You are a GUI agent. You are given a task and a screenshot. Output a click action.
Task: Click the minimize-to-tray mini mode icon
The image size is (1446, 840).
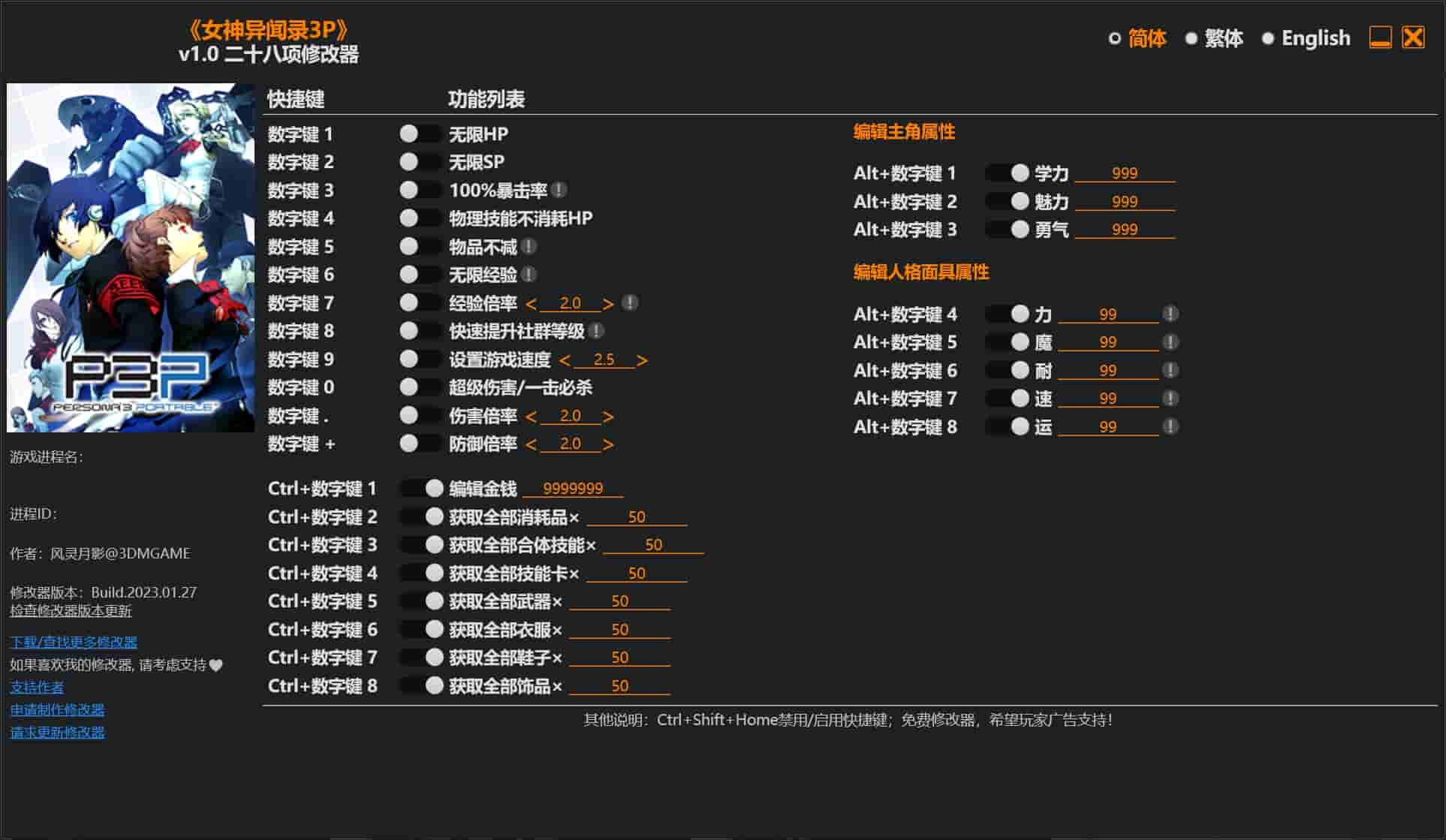click(1380, 38)
